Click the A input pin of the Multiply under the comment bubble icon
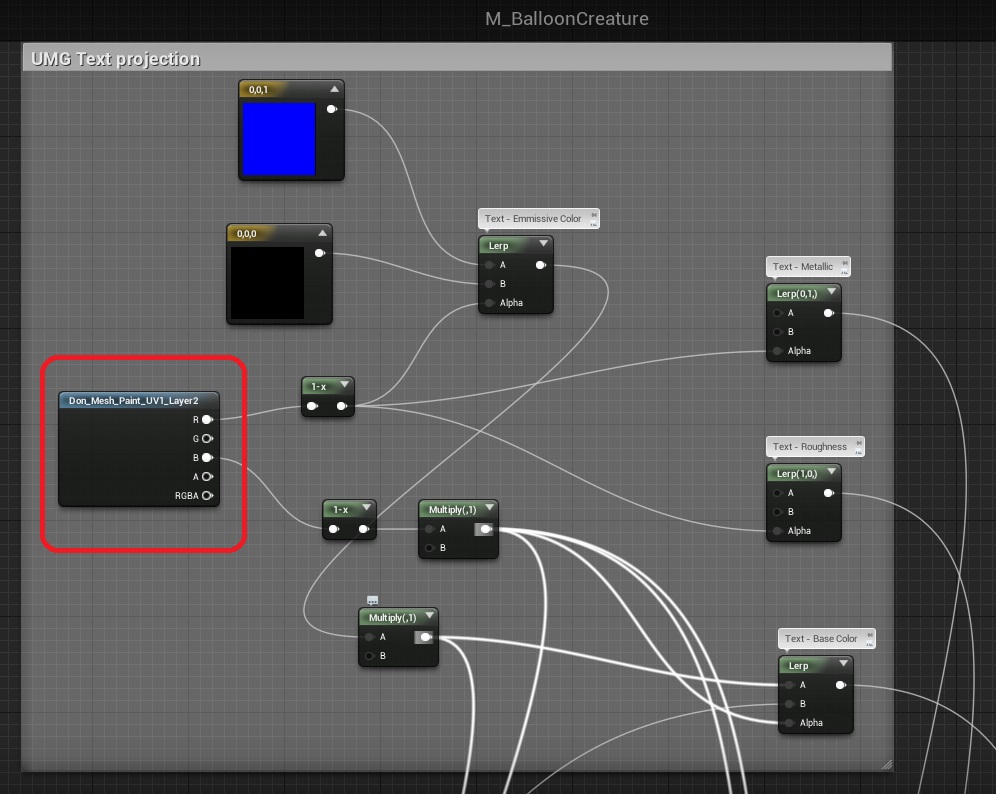Viewport: 996px width, 794px height. coord(370,637)
